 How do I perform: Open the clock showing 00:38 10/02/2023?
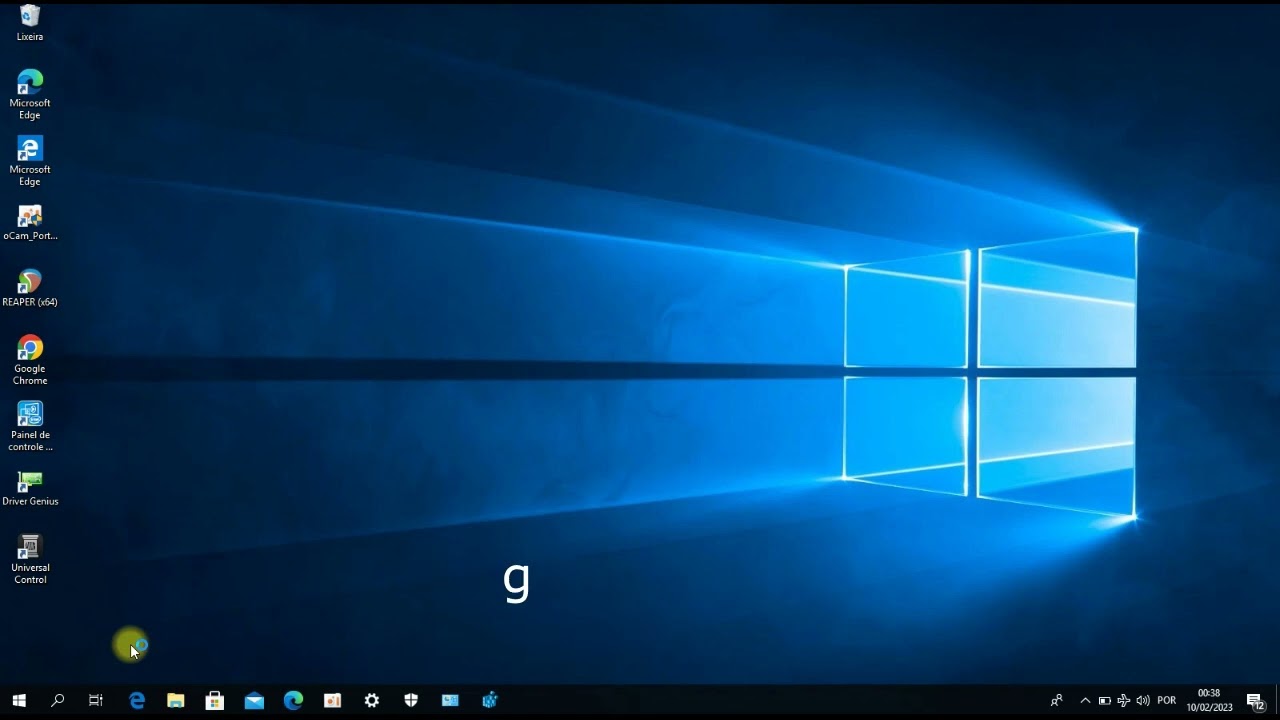tap(1209, 701)
